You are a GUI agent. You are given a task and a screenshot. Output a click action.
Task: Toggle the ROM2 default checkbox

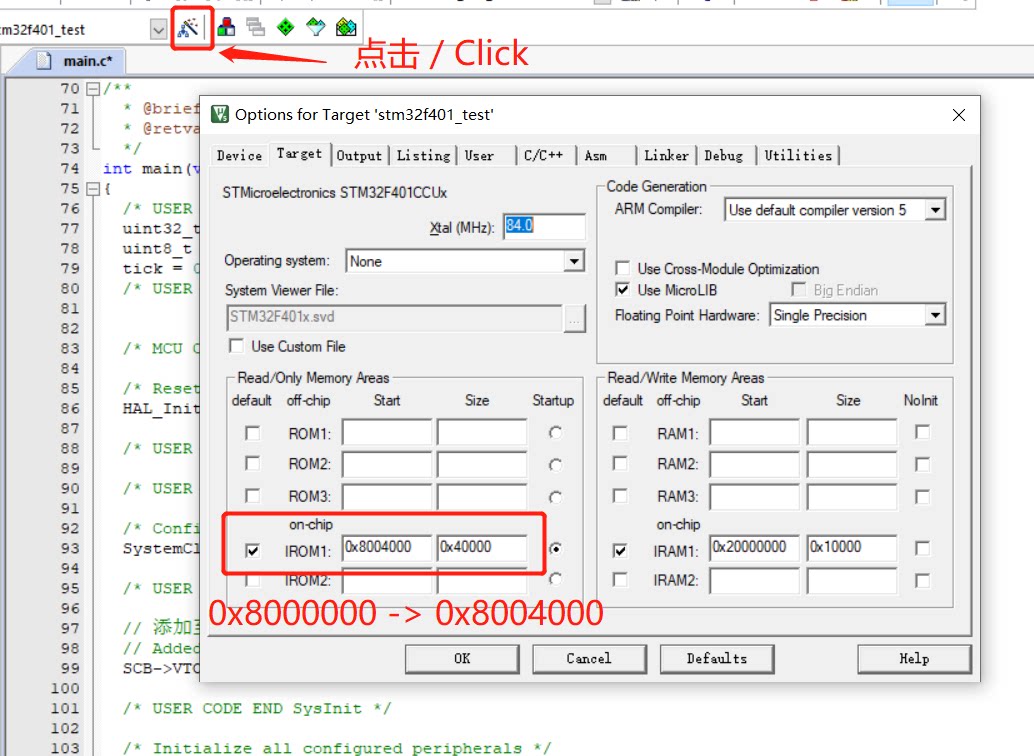point(252,464)
